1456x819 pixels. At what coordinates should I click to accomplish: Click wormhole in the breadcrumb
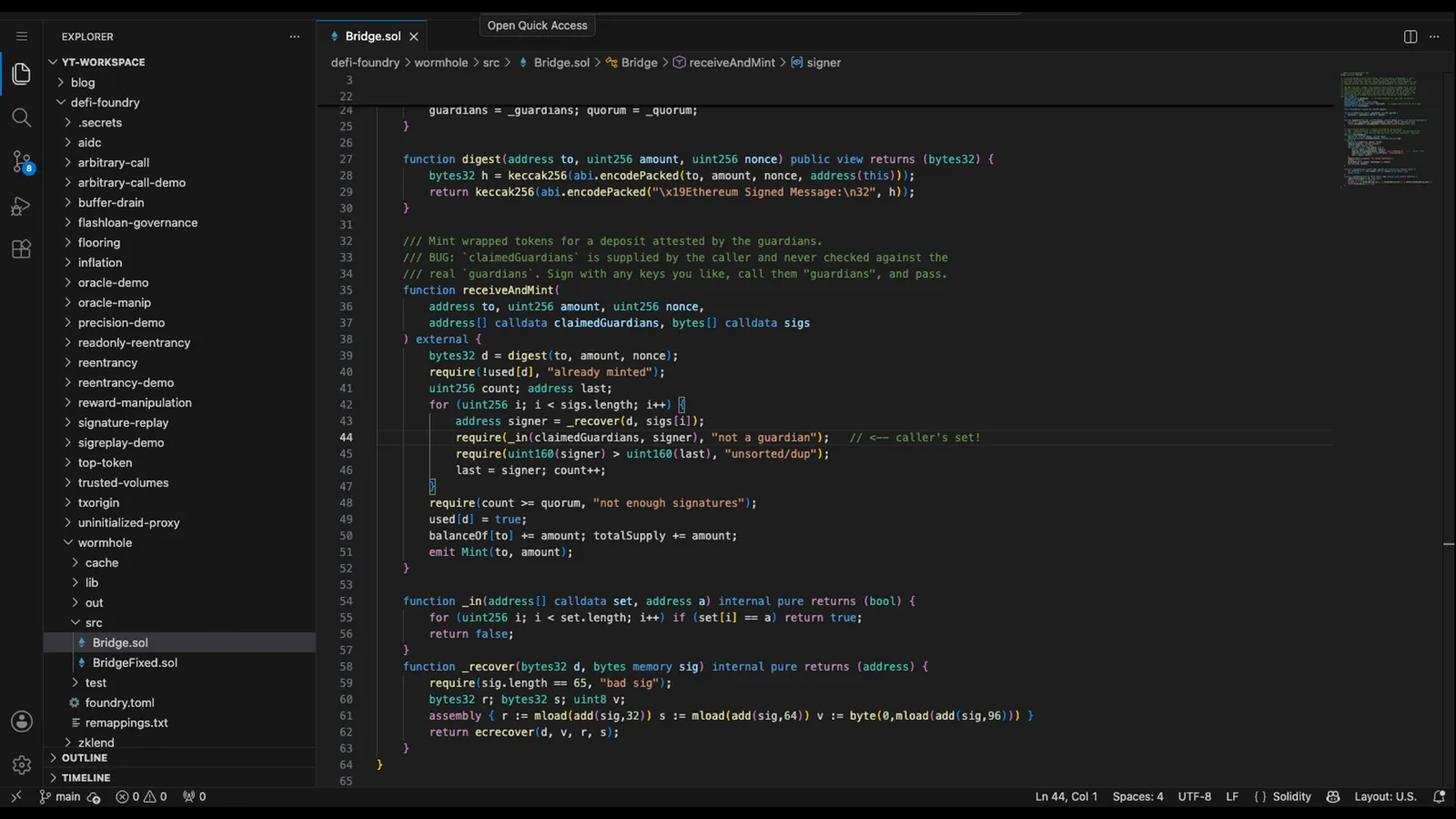coord(441,63)
